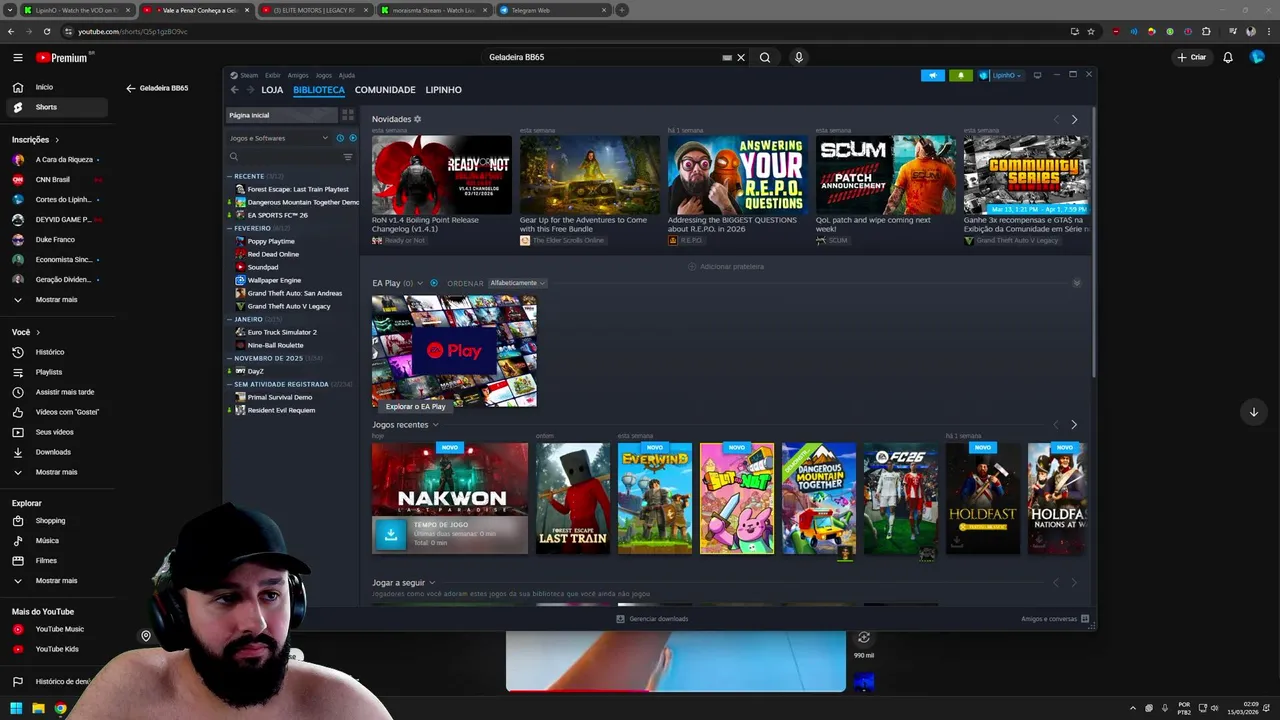Open Novidades settings gear icon
1280x720 pixels.
(418, 119)
